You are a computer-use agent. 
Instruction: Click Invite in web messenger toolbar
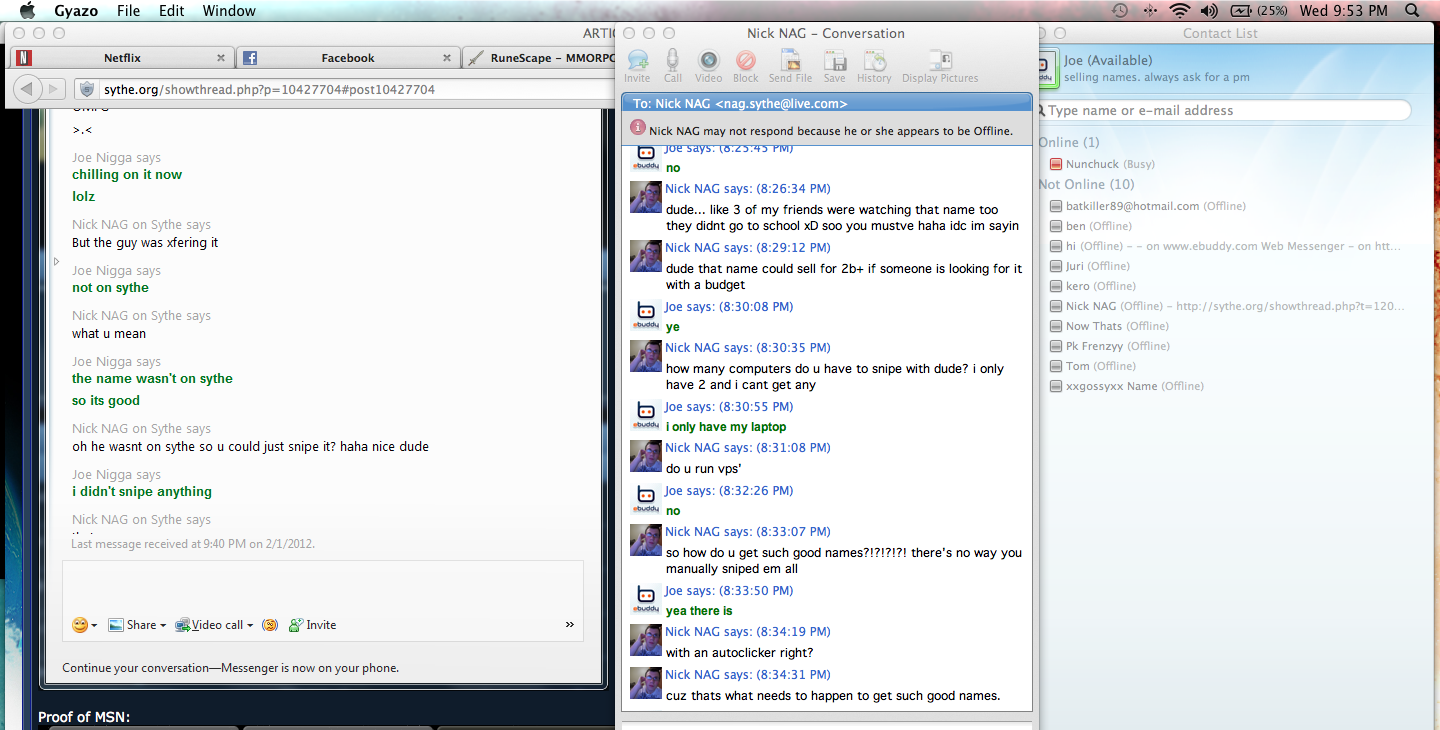(312, 625)
